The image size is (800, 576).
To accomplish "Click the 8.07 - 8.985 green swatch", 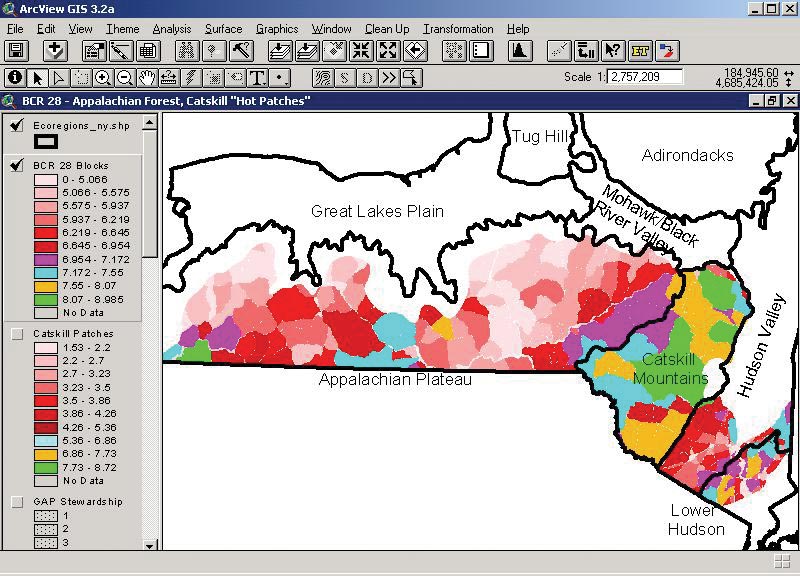I will pos(46,299).
